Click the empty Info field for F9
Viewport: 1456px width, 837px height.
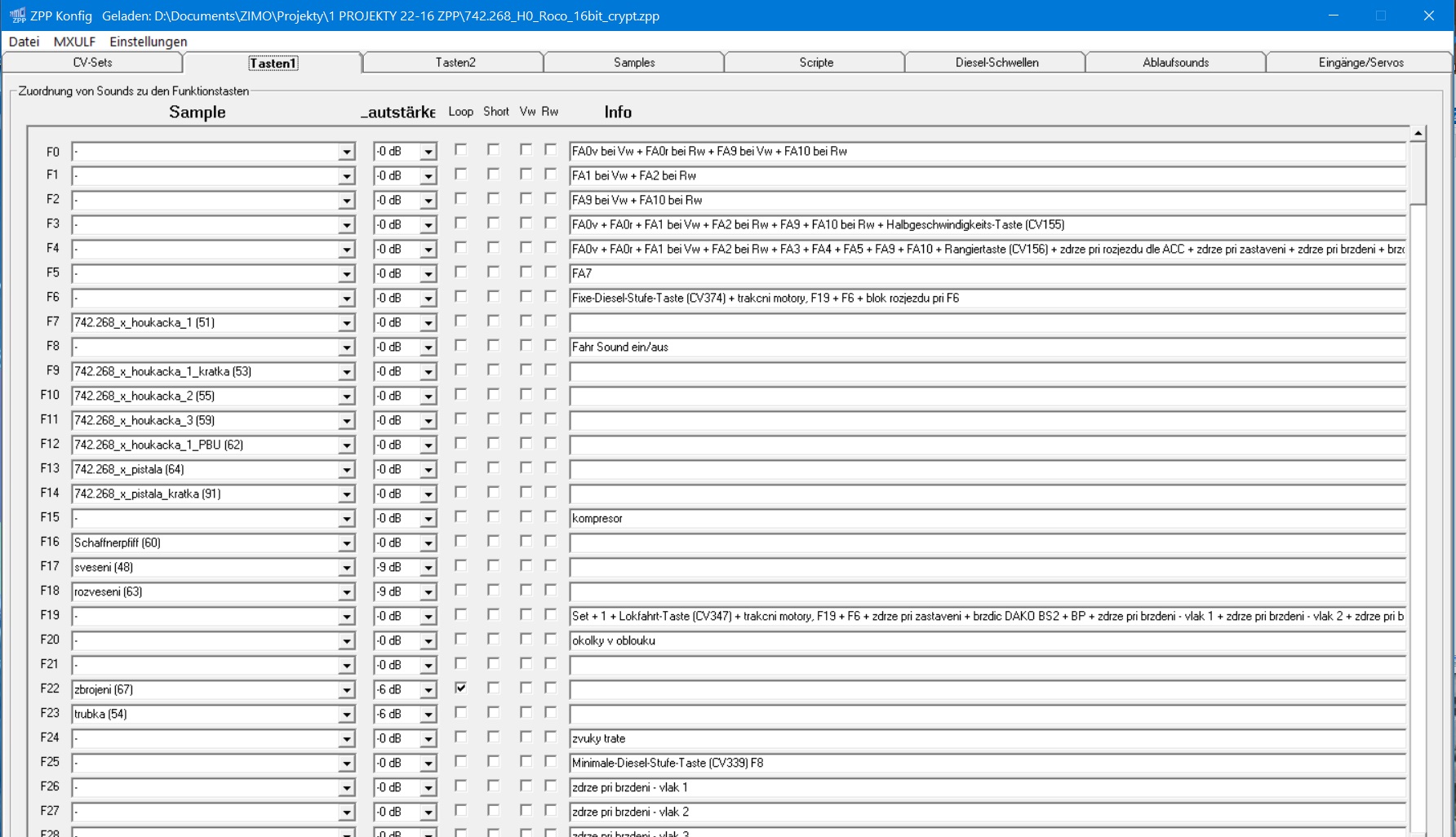(987, 372)
